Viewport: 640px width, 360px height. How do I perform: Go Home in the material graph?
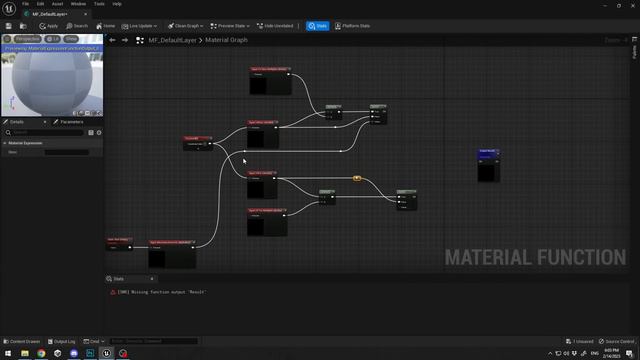(x=105, y=26)
